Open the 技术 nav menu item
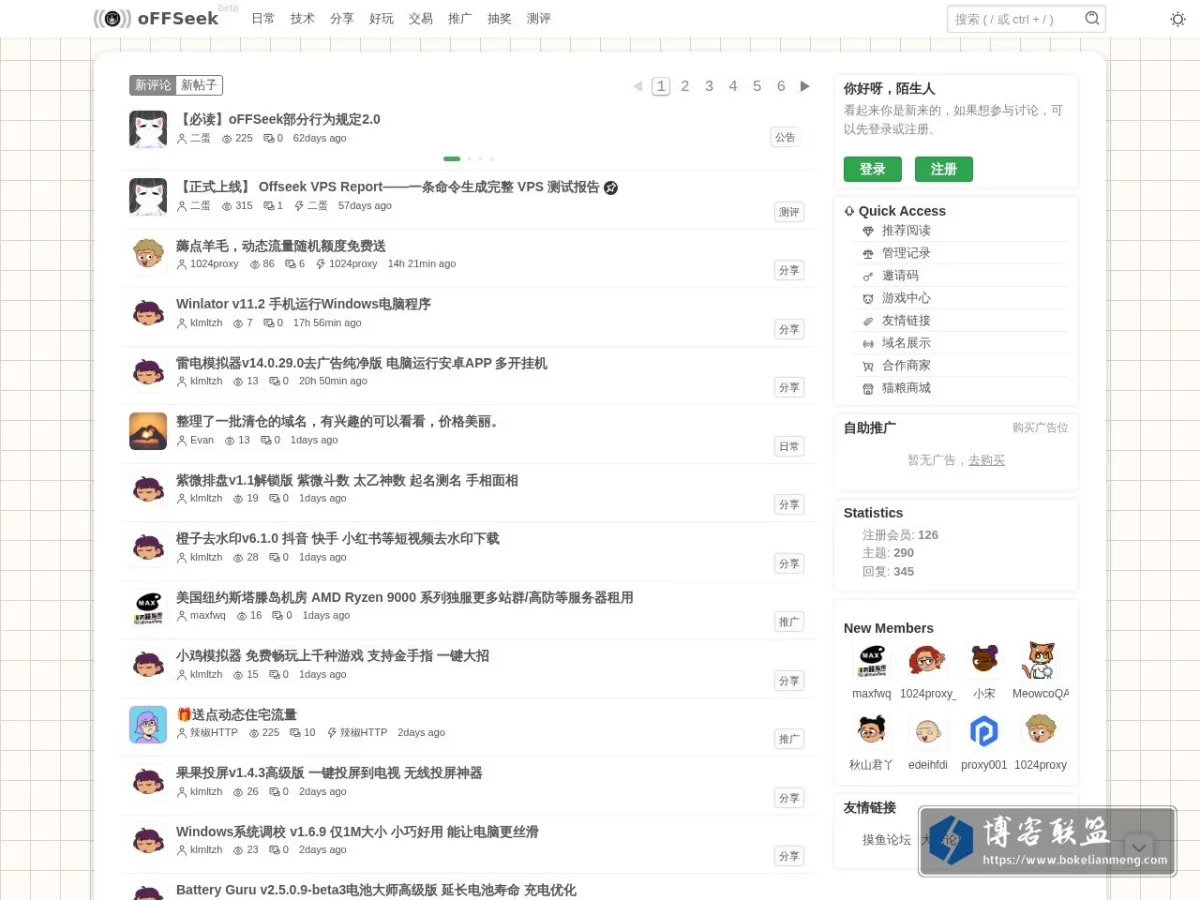Screen dimensions: 1200x900 tap(302, 19)
